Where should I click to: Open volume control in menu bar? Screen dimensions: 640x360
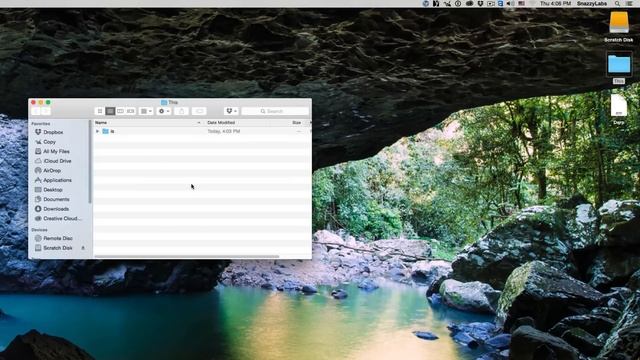tap(511, 4)
